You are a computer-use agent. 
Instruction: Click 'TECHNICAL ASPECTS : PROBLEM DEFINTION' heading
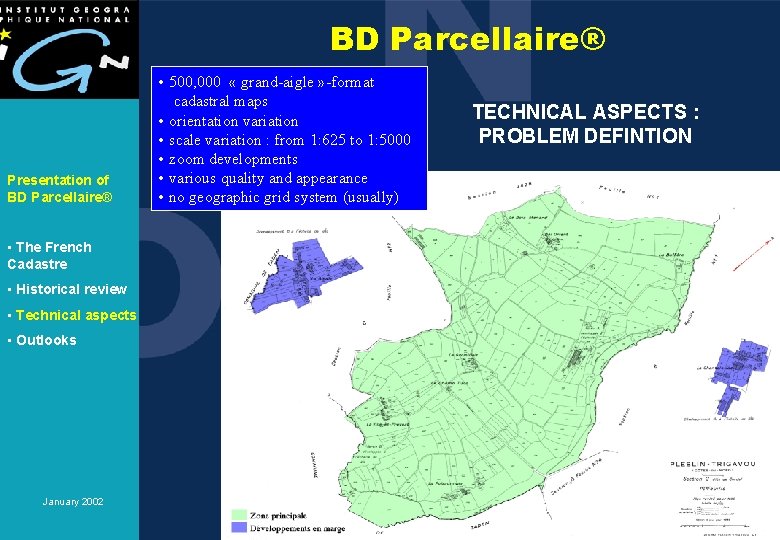(x=585, y=123)
